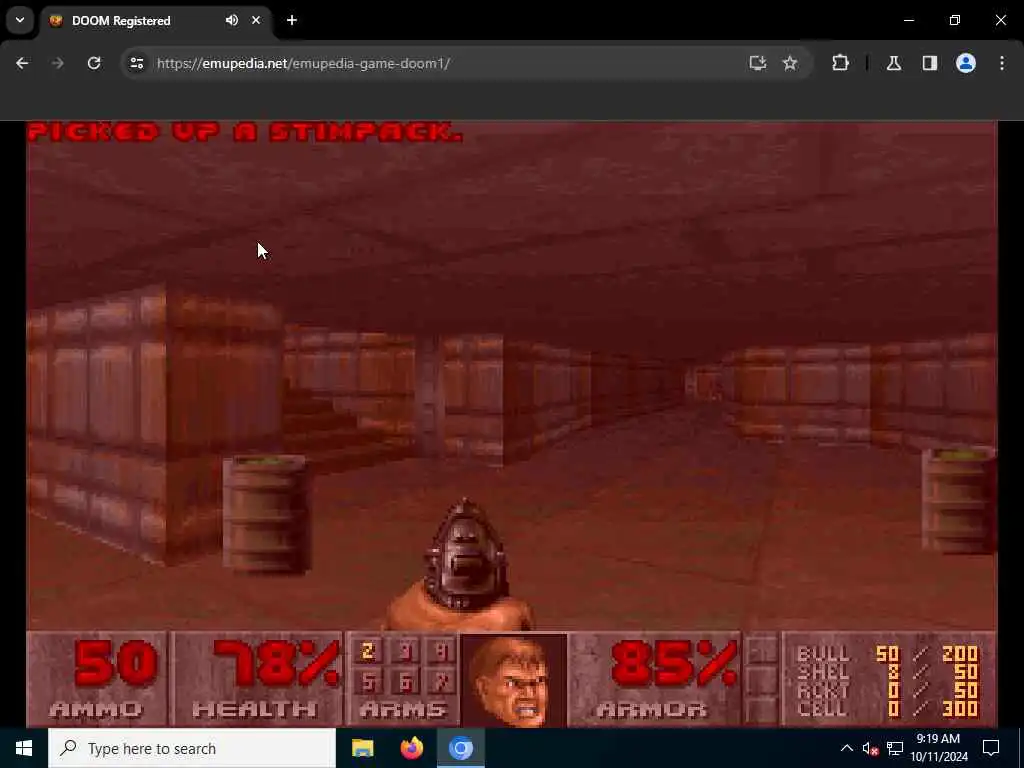The image size is (1024, 768).
Task: Restore down the Chrome window
Action: tap(955, 20)
